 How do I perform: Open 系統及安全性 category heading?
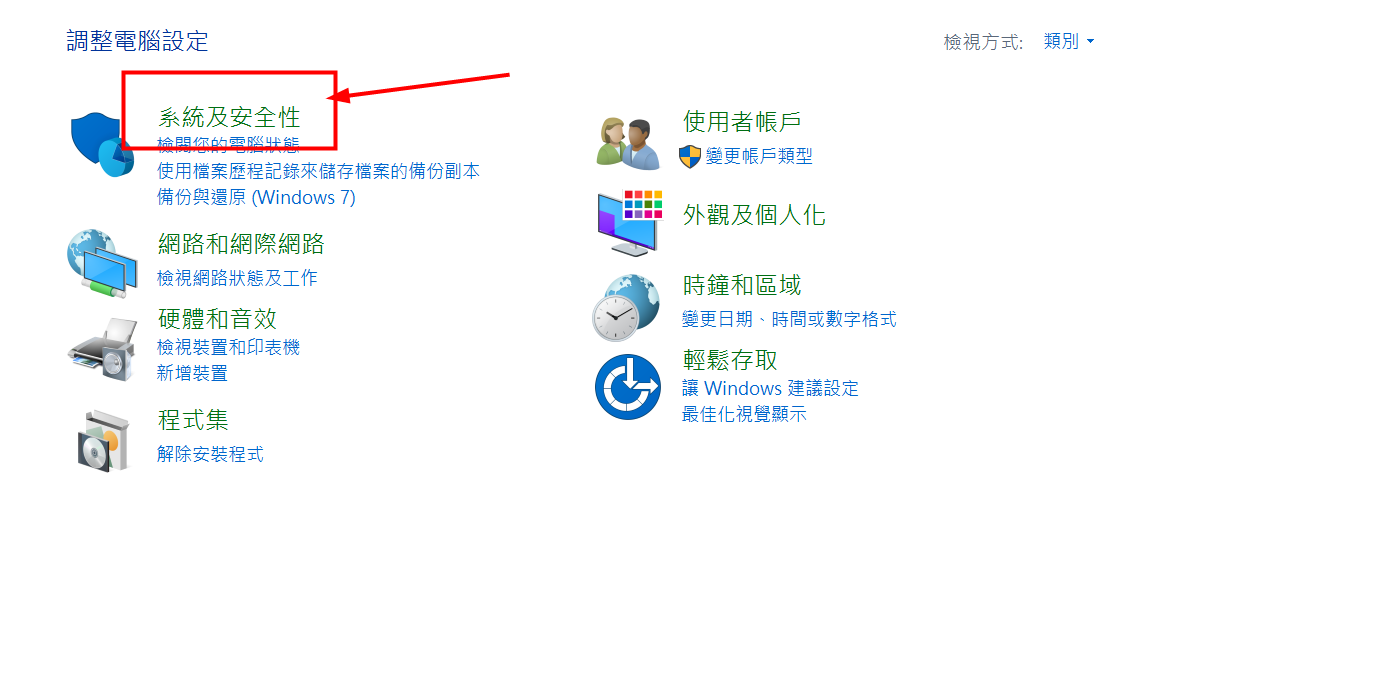[229, 116]
